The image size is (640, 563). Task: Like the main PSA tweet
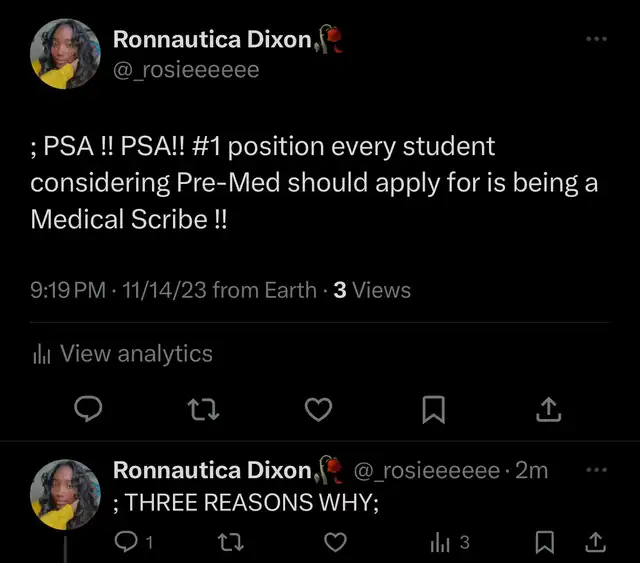point(318,409)
